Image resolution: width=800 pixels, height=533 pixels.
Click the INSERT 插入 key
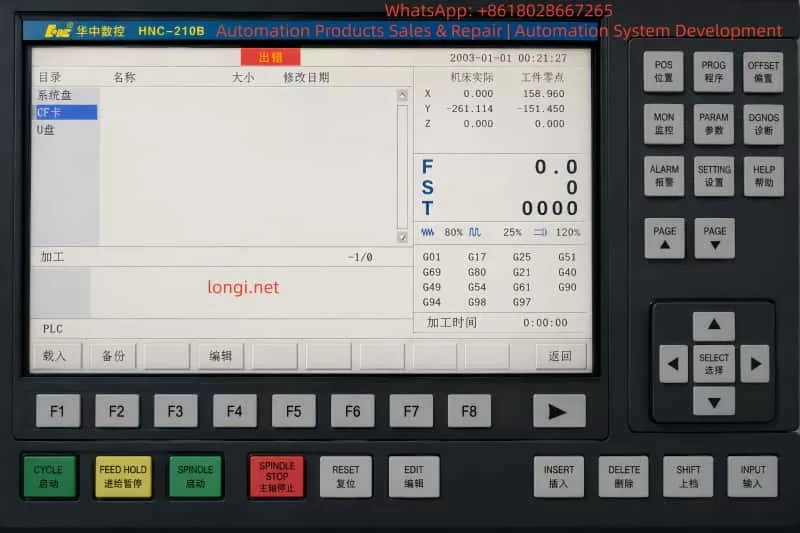pyautogui.click(x=559, y=476)
